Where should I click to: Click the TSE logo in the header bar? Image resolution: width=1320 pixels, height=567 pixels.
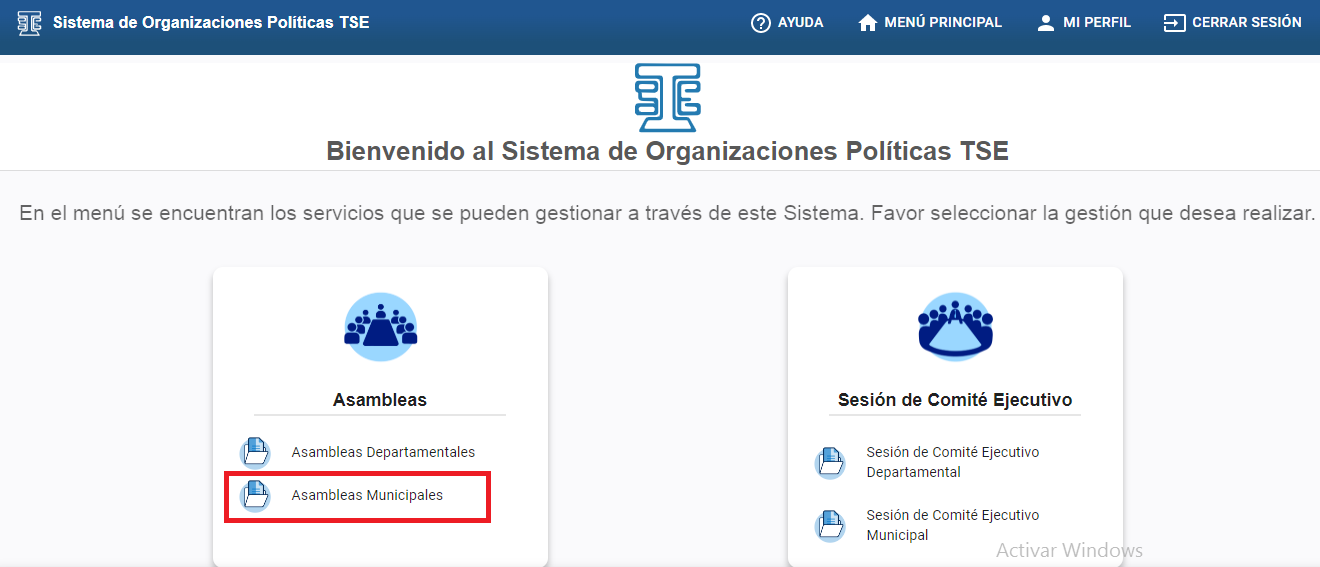pyautogui.click(x=30, y=22)
